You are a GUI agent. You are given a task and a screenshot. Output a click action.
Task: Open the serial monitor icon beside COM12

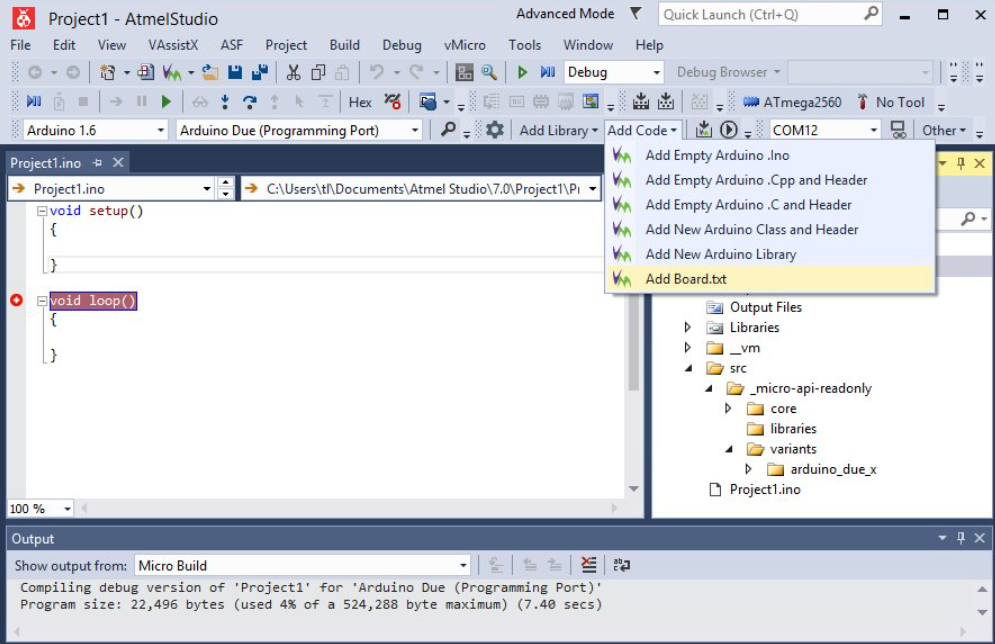pyautogui.click(x=898, y=130)
